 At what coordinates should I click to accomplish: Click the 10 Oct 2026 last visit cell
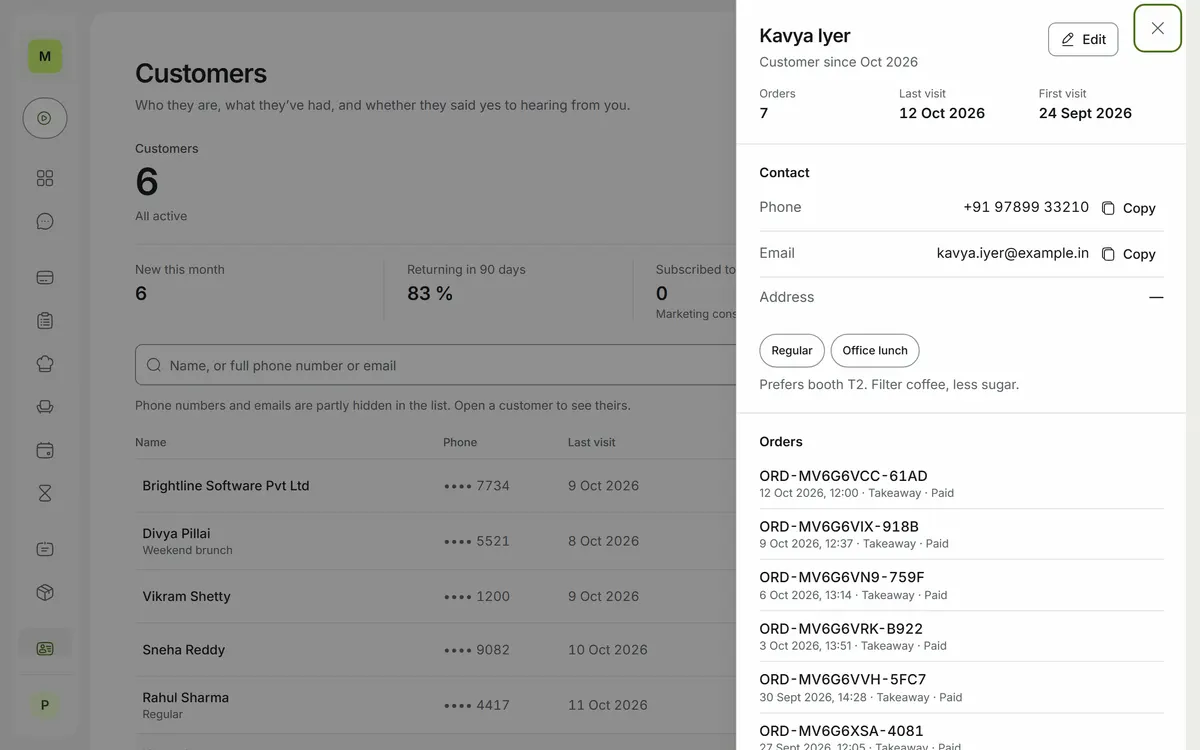coord(608,650)
